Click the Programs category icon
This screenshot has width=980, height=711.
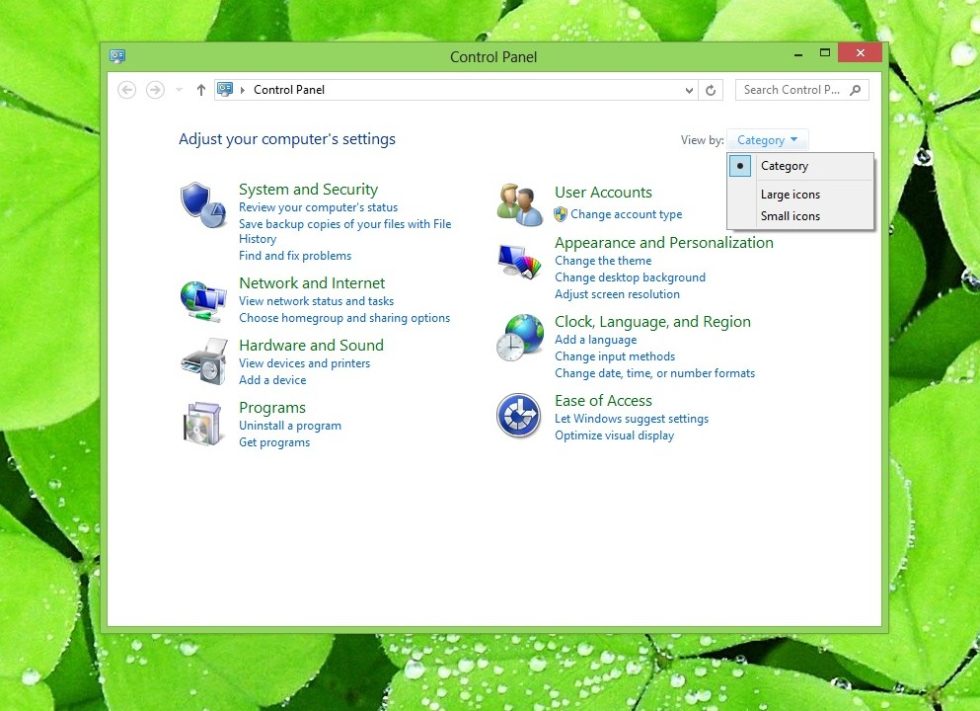(203, 421)
